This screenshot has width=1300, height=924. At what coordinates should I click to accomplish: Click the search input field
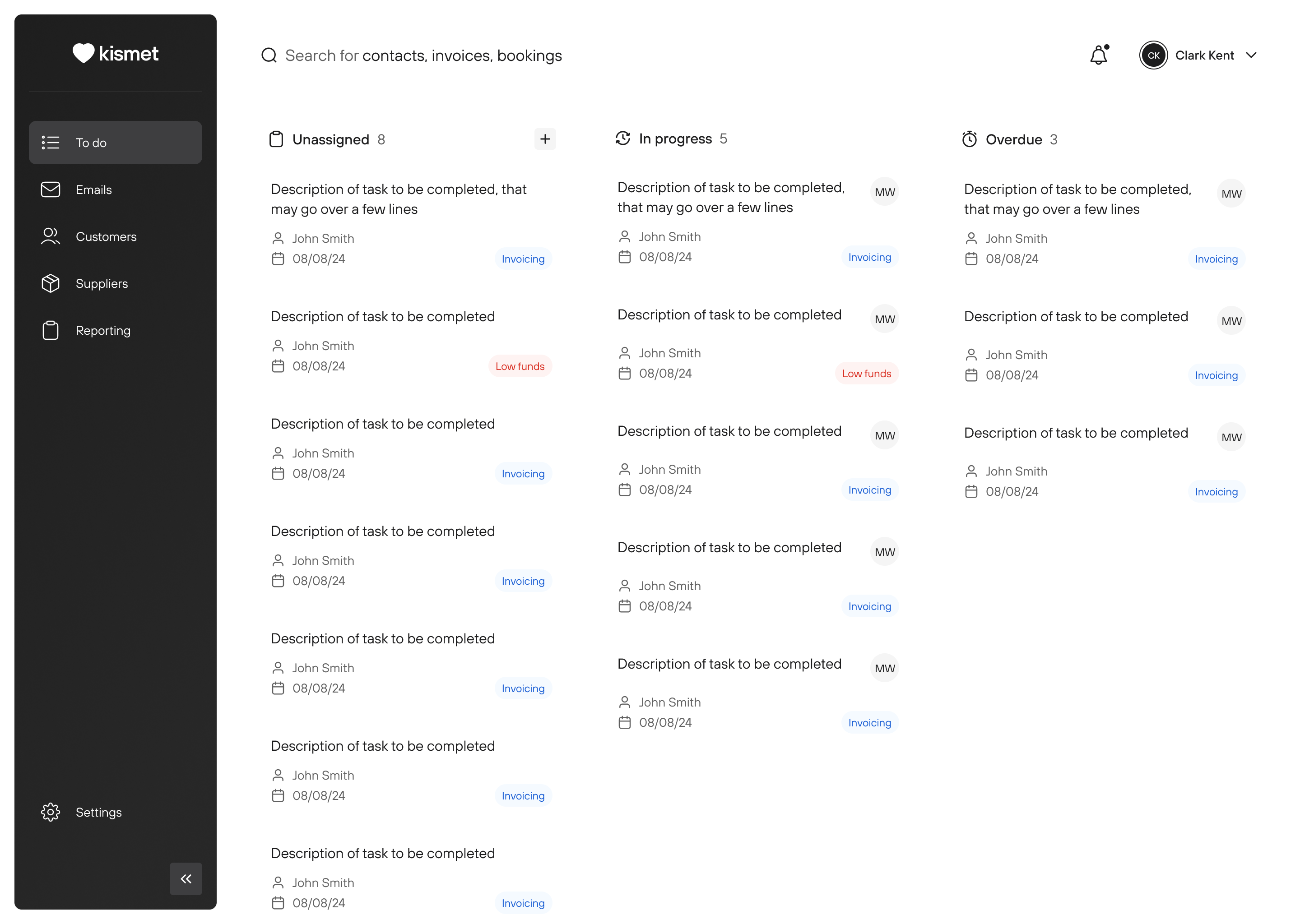tap(598, 55)
